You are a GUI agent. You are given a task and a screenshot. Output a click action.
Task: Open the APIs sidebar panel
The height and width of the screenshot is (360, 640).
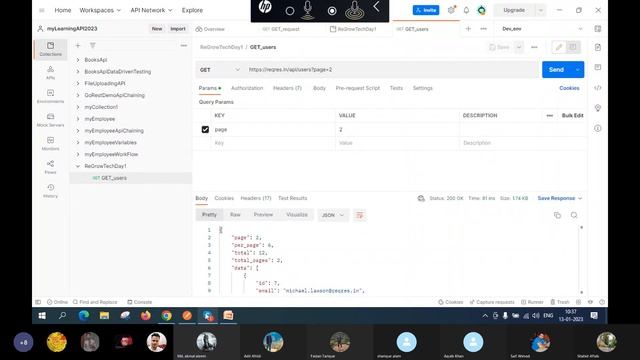coord(50,73)
